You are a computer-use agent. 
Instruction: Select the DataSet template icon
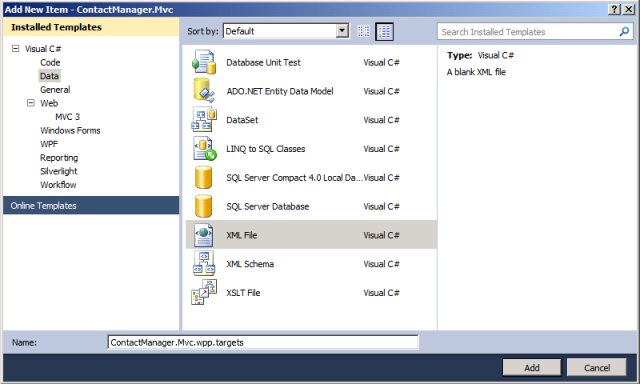(204, 120)
